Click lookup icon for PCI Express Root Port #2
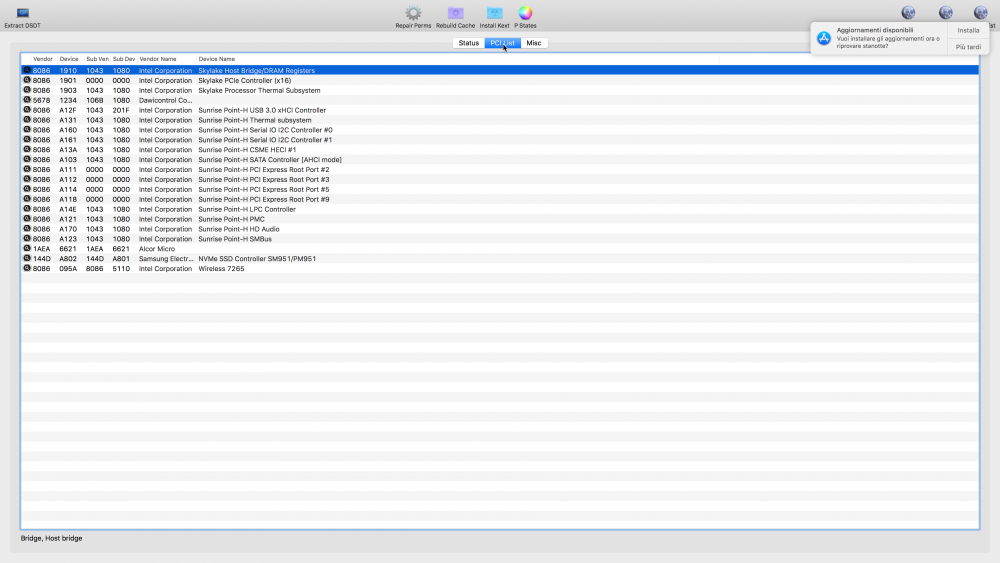Screen dimensions: 1000x563 [x=27, y=169]
